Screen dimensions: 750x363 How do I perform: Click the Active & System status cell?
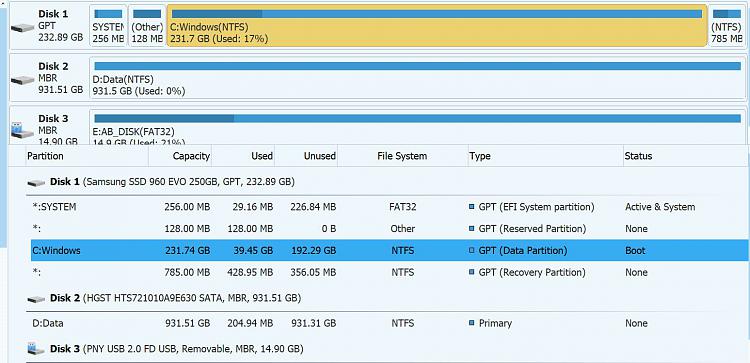(660, 207)
